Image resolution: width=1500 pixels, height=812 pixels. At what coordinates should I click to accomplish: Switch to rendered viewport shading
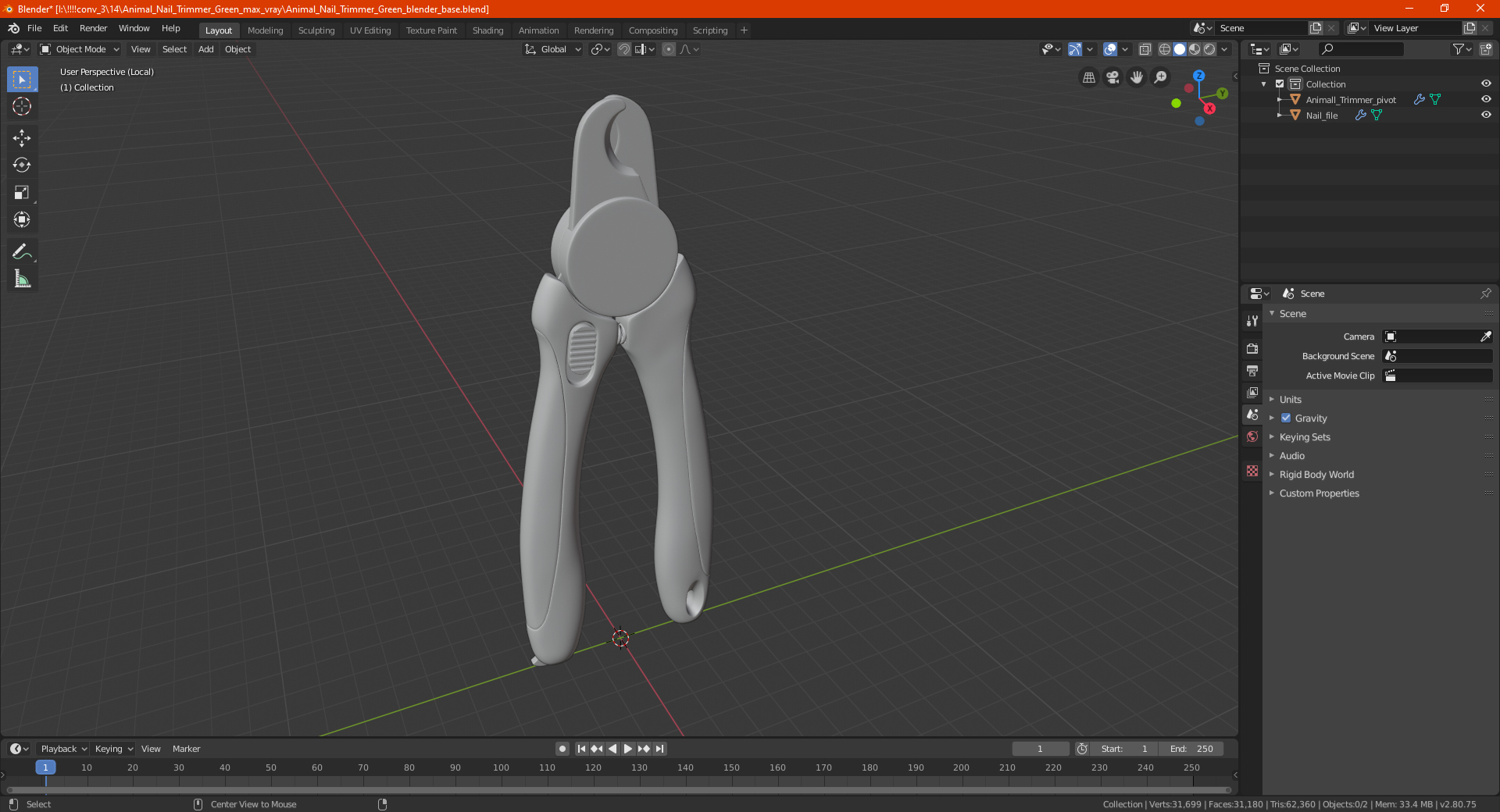1209,49
